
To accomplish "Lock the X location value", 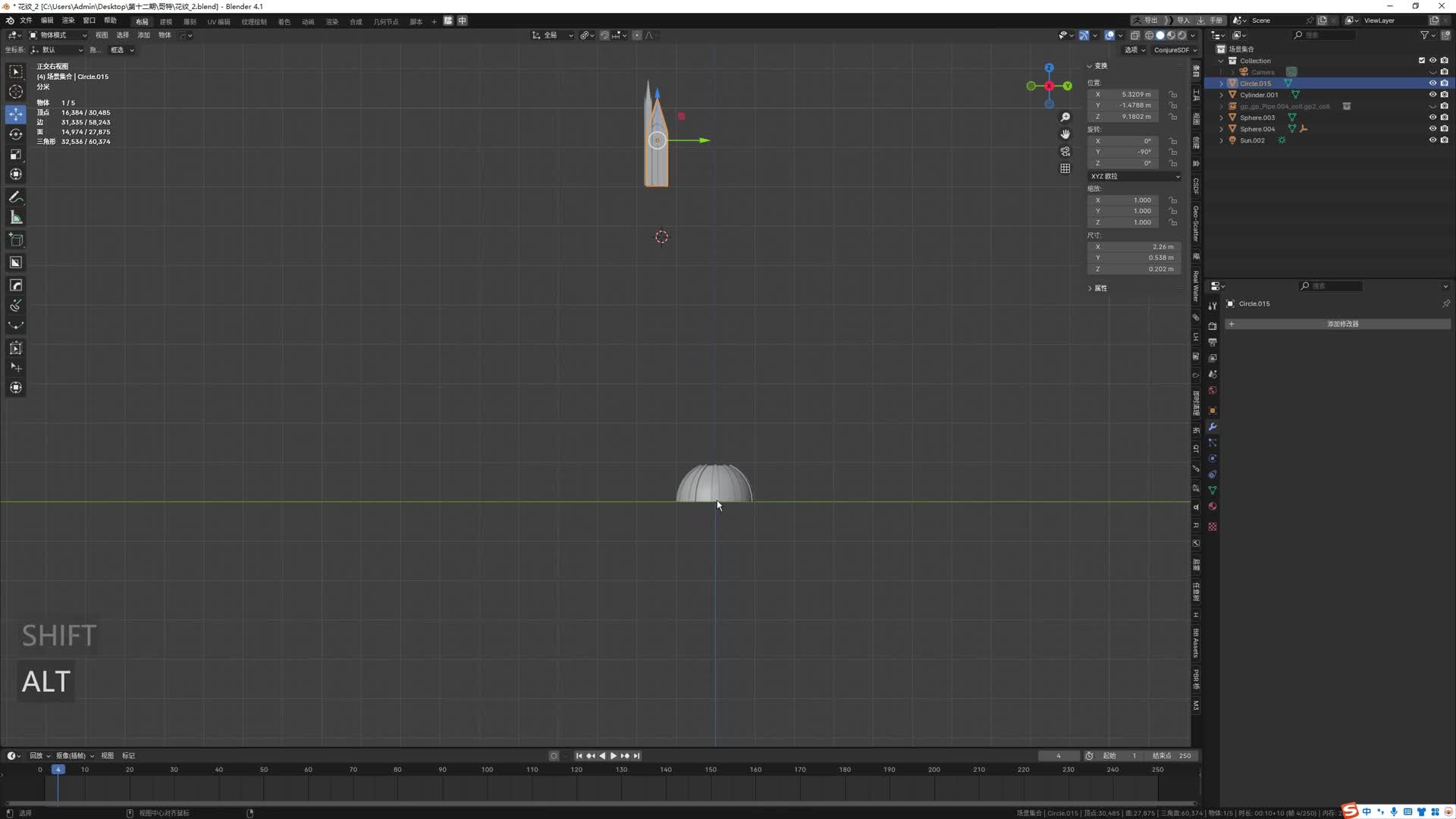I will point(1173,95).
